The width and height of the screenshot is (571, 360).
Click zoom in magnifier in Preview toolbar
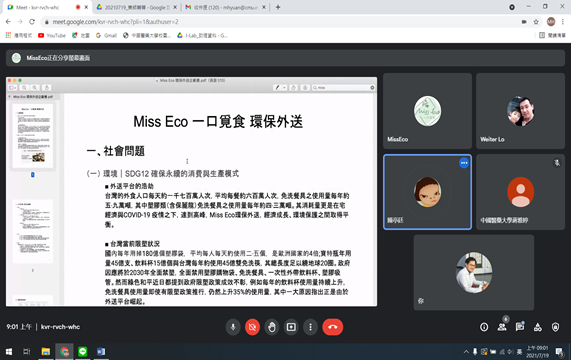tap(35, 88)
